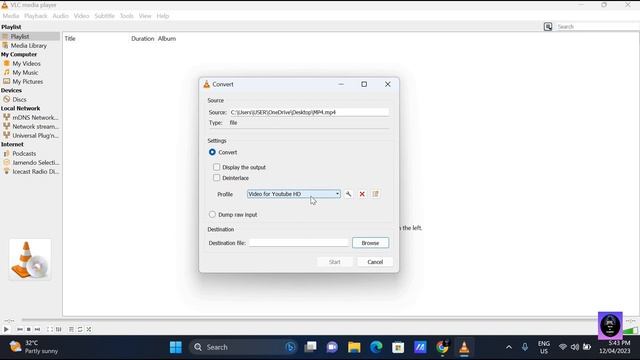Open the Video menu
Screen dimensions: 640x360
tap(81, 16)
